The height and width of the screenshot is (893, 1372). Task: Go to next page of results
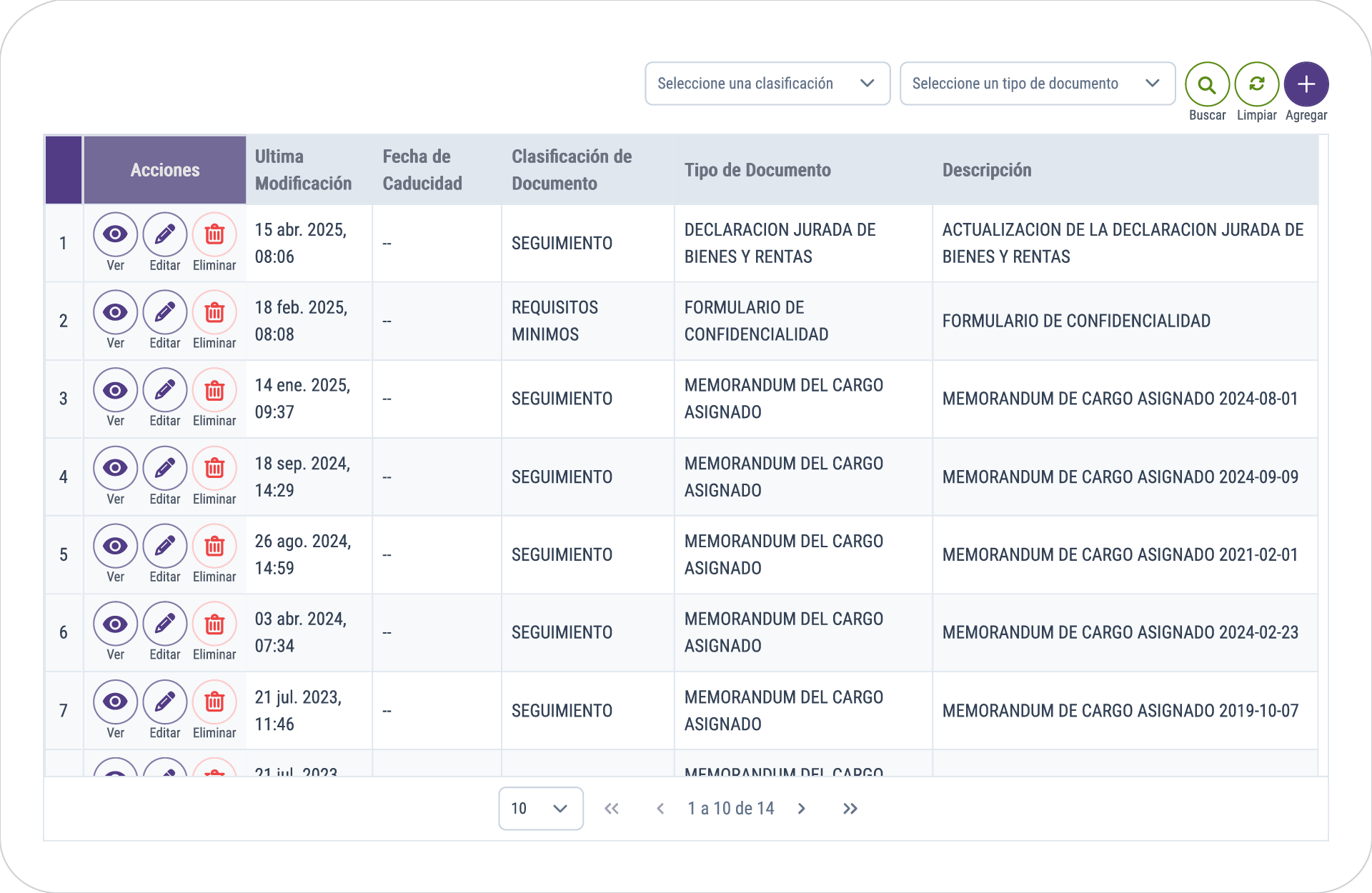(802, 808)
